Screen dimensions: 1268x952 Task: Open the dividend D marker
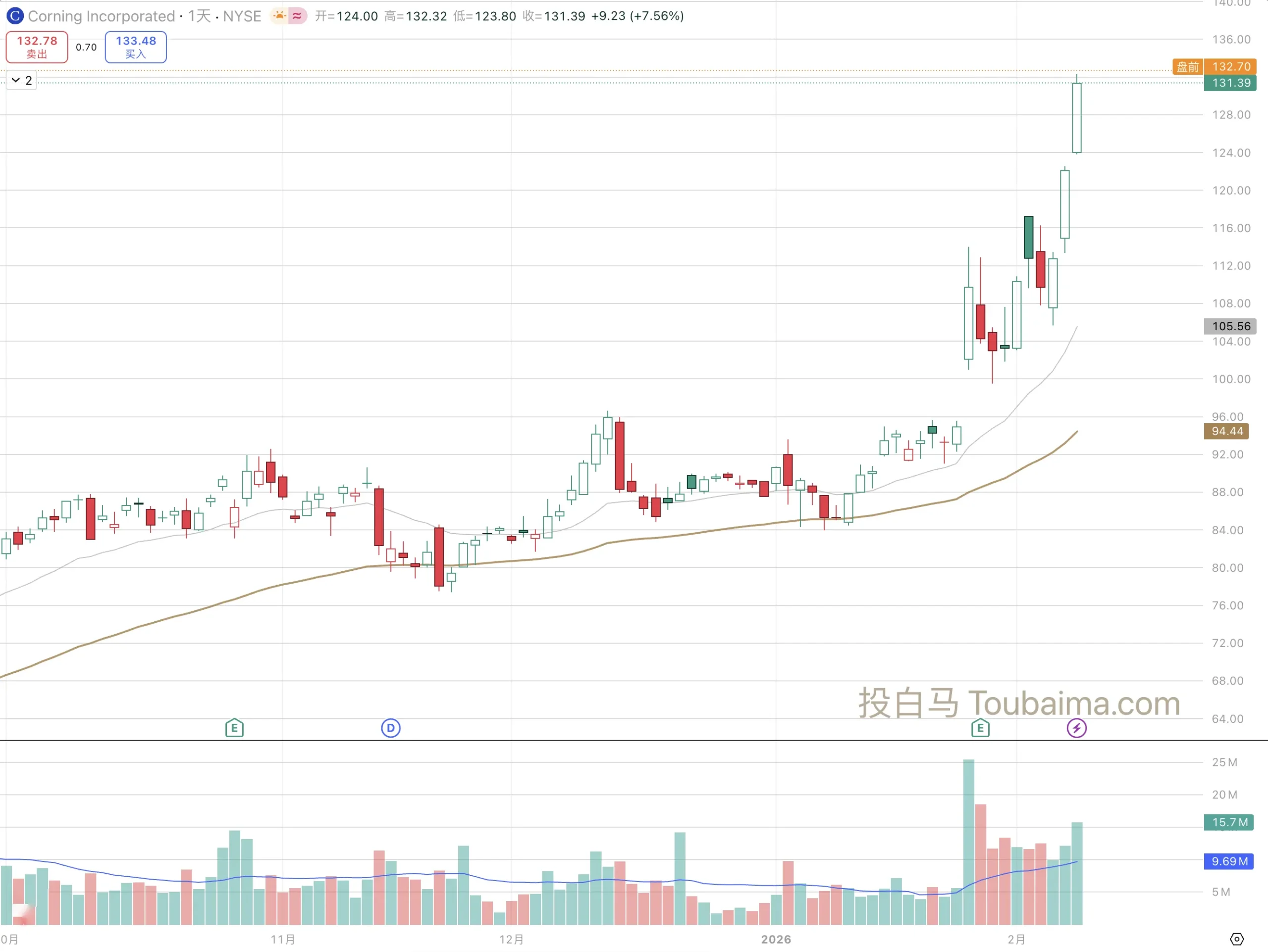(391, 728)
